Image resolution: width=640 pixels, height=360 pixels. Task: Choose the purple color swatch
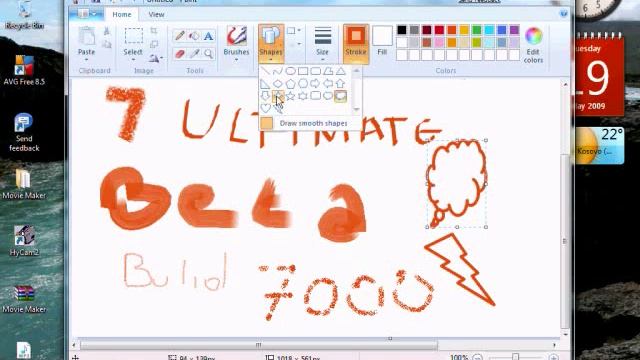(x=514, y=30)
